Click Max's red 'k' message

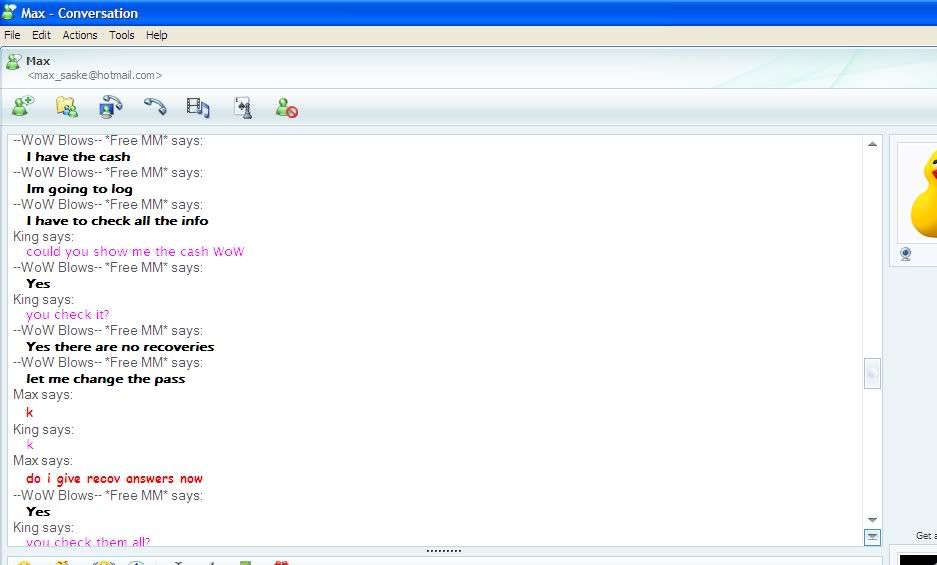pyautogui.click(x=29, y=413)
